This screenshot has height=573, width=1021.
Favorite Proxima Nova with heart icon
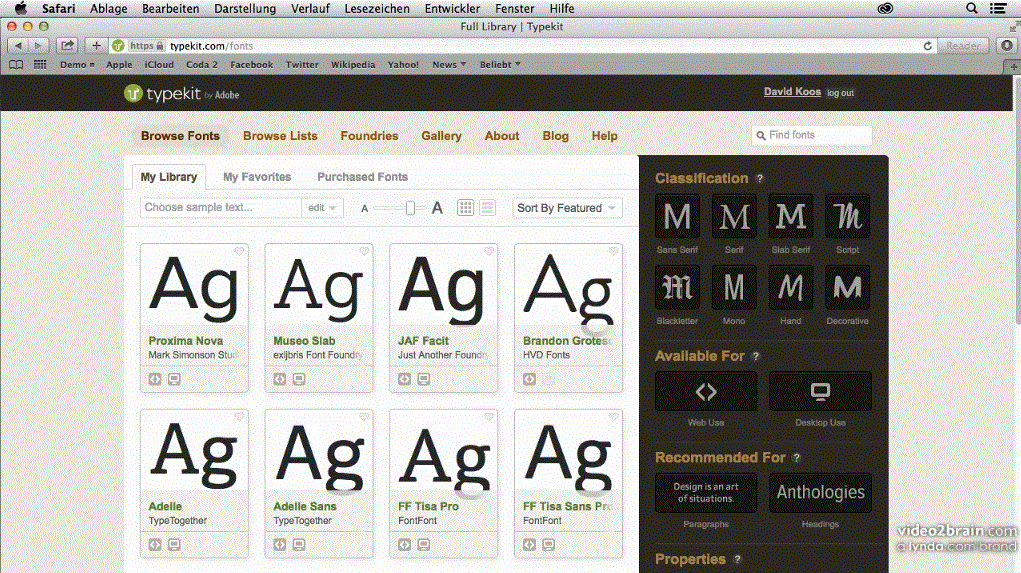click(239, 251)
